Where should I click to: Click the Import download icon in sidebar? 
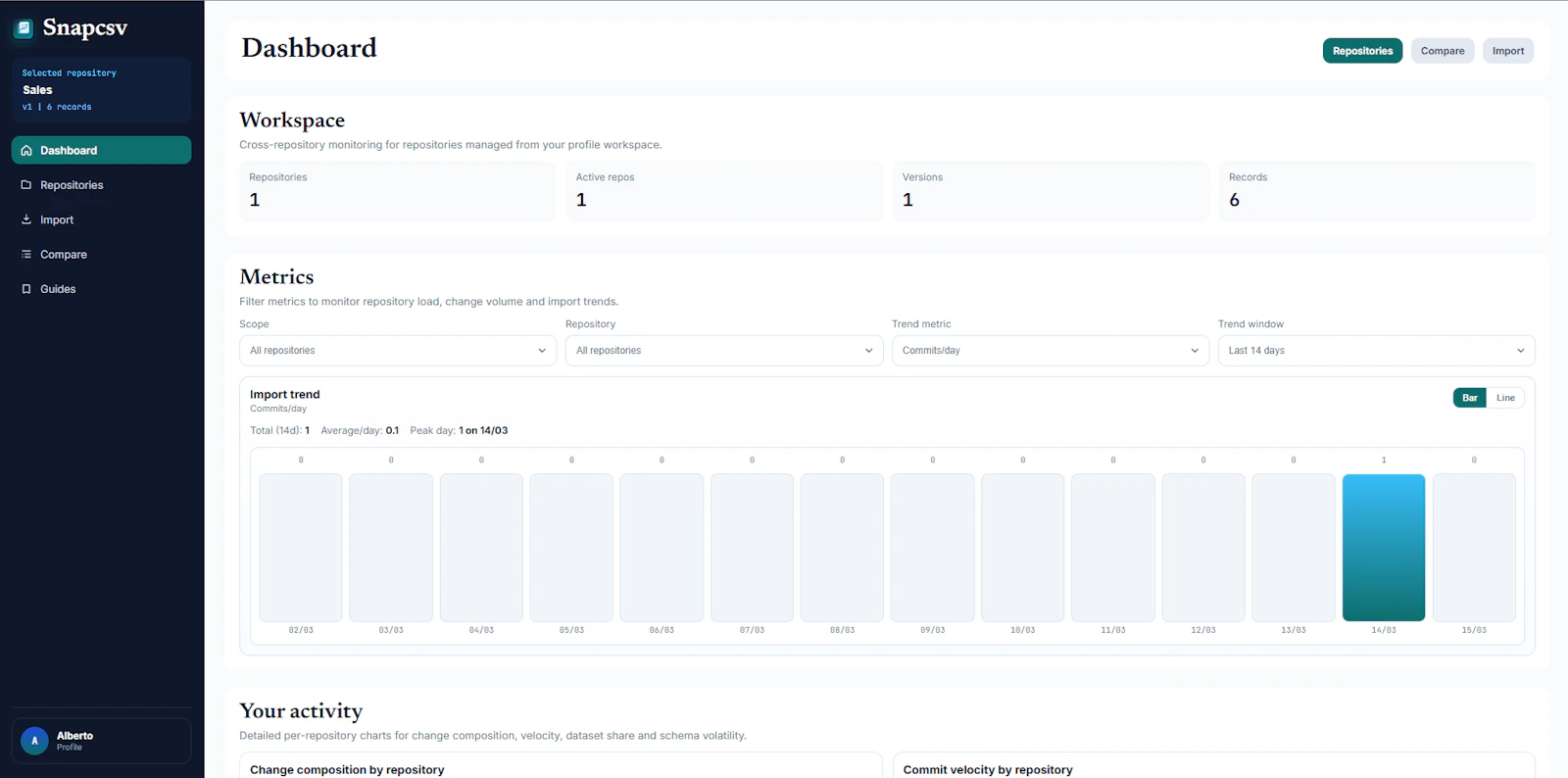point(26,219)
